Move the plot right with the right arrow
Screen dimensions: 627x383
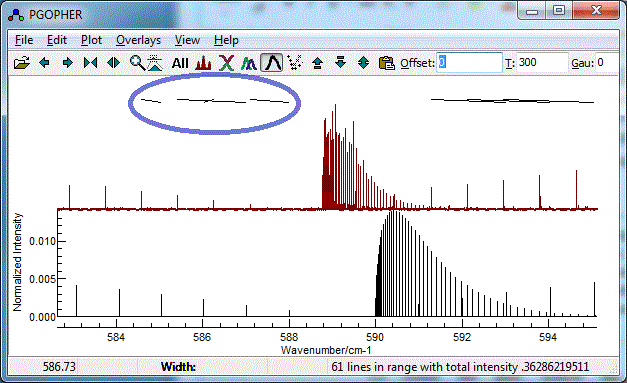click(x=67, y=63)
